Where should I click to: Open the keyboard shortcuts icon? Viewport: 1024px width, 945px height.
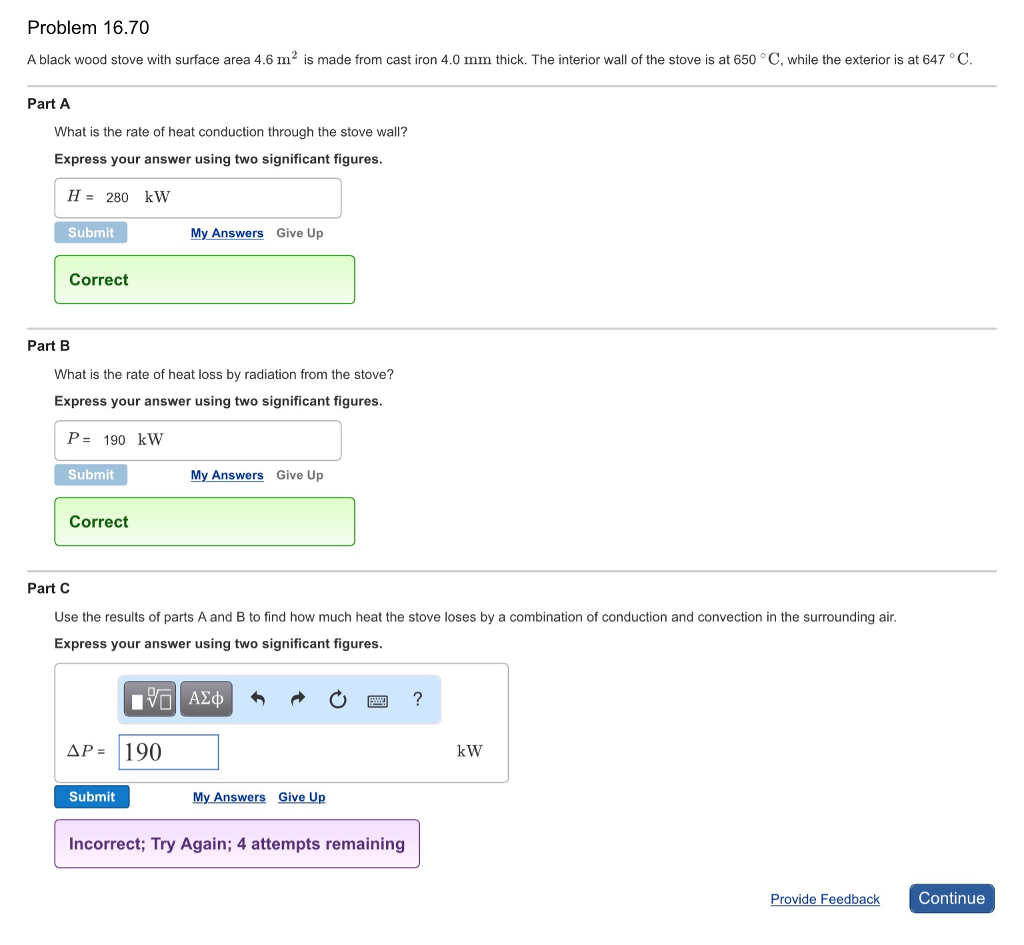[378, 700]
